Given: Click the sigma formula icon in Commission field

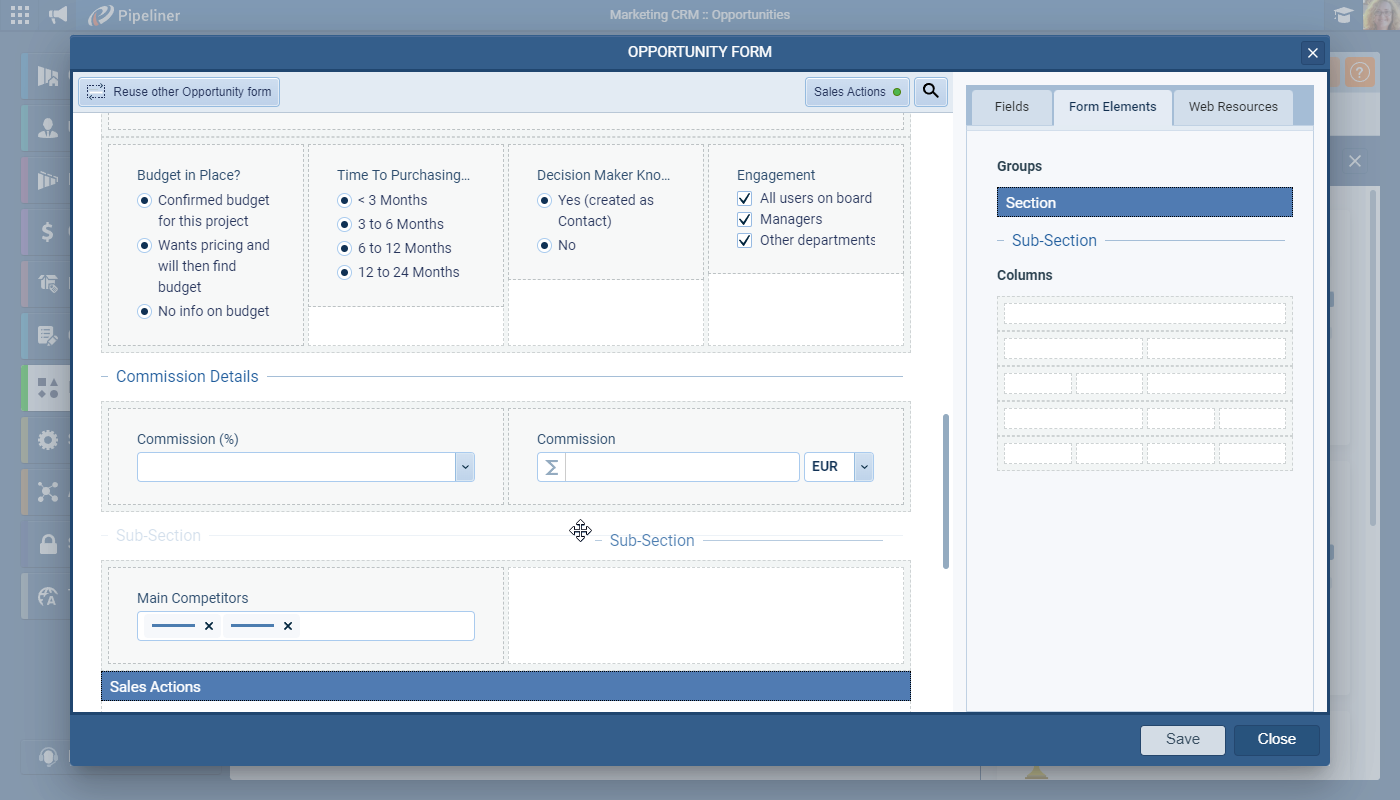Looking at the screenshot, I should (x=551, y=467).
